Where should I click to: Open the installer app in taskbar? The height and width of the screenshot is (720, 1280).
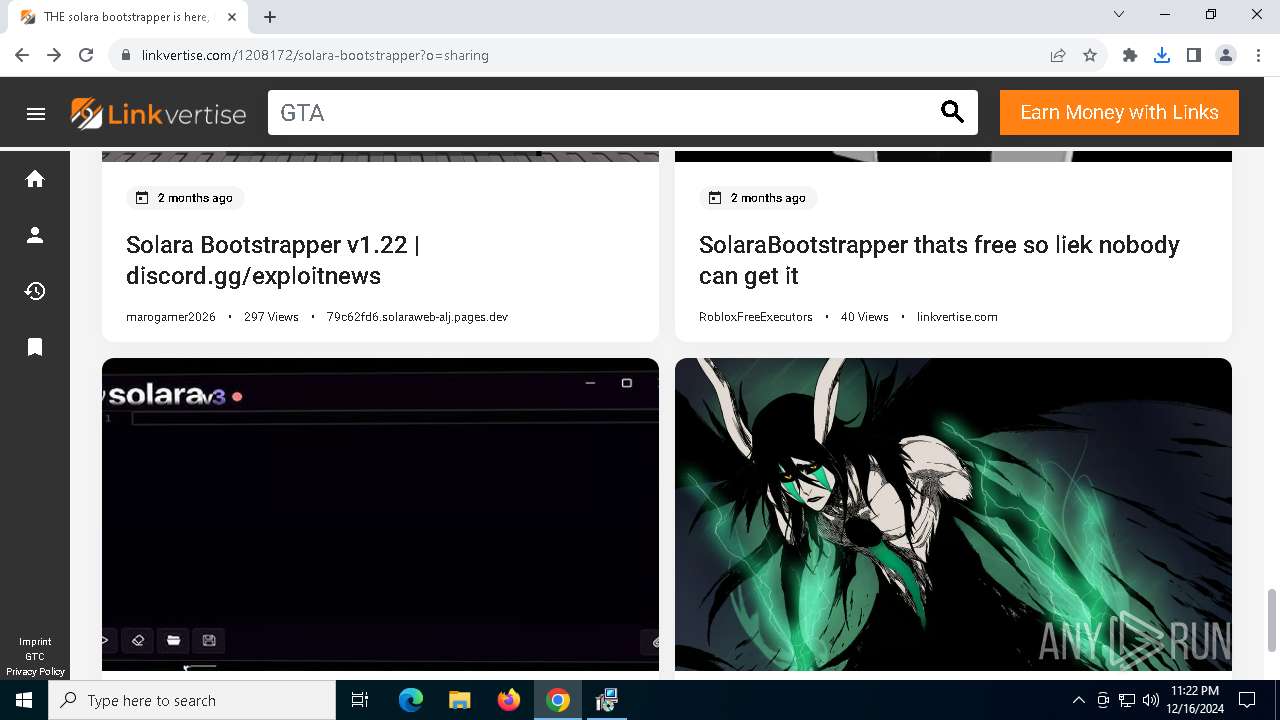607,700
